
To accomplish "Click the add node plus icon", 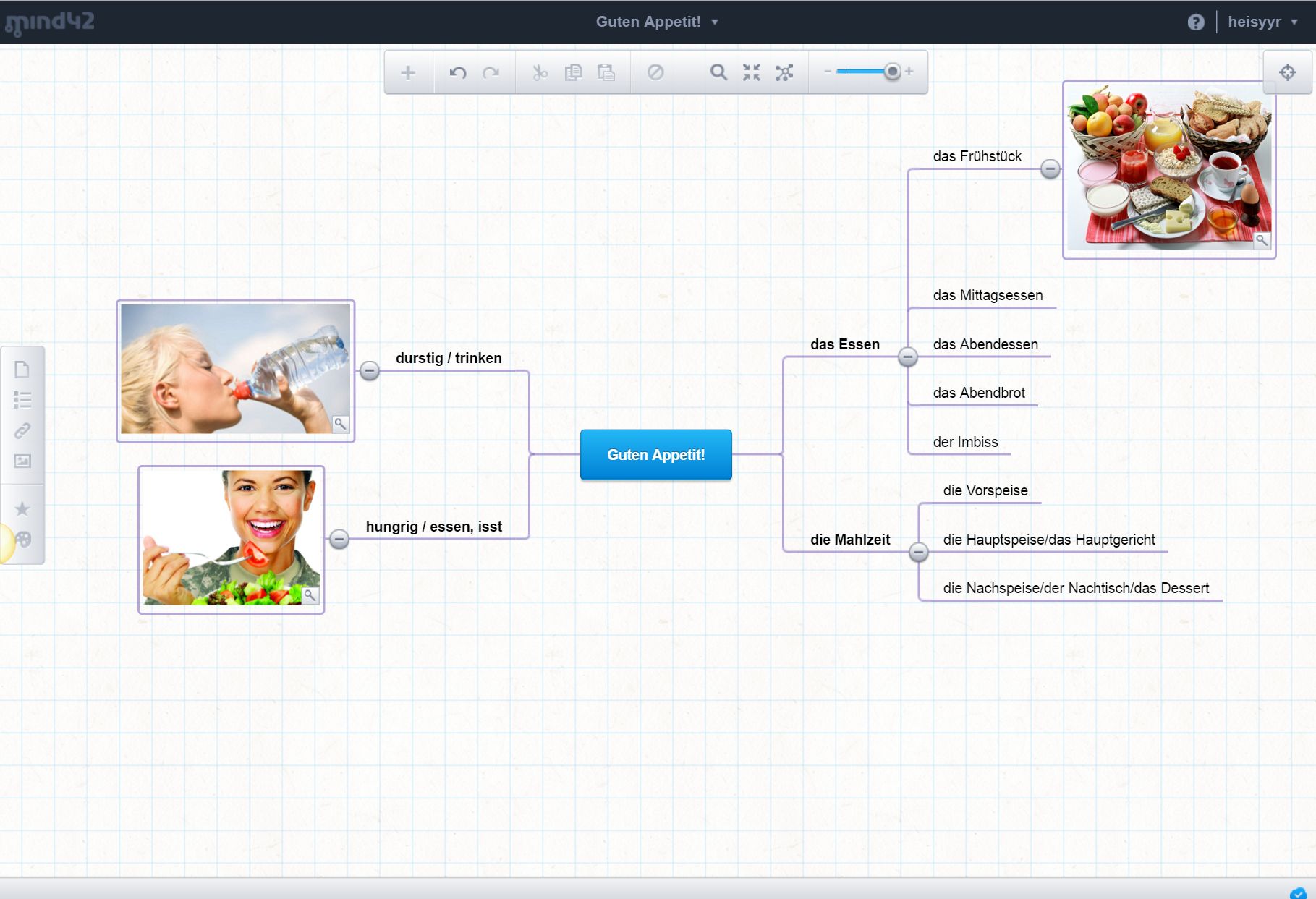I will pos(408,72).
